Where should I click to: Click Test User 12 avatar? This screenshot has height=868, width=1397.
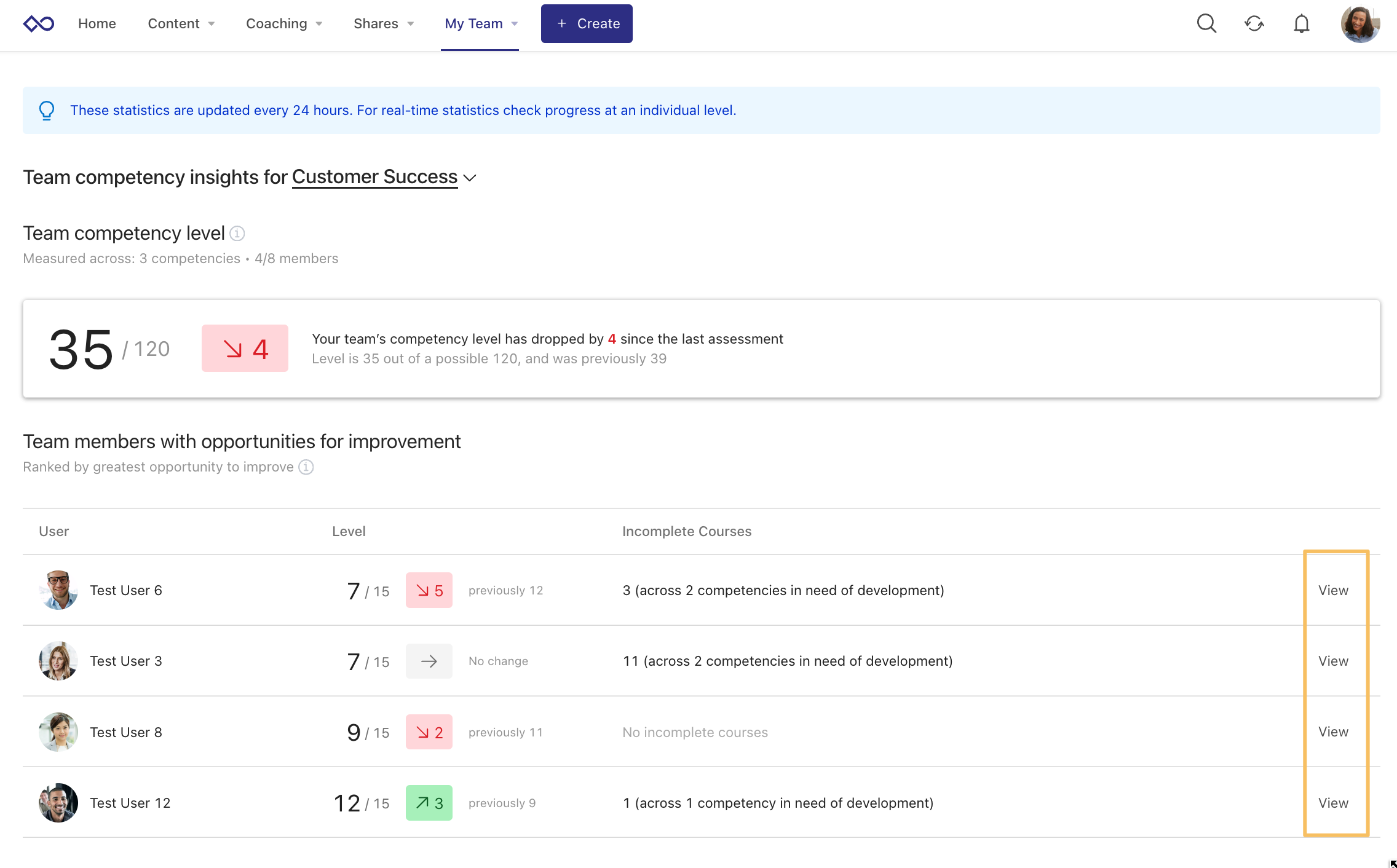[x=58, y=803]
